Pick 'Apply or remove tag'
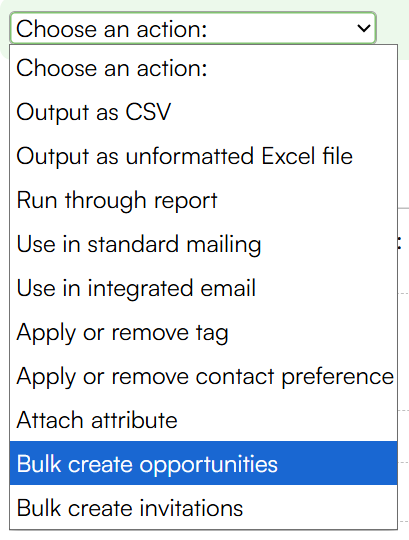409x540 pixels. point(203,332)
